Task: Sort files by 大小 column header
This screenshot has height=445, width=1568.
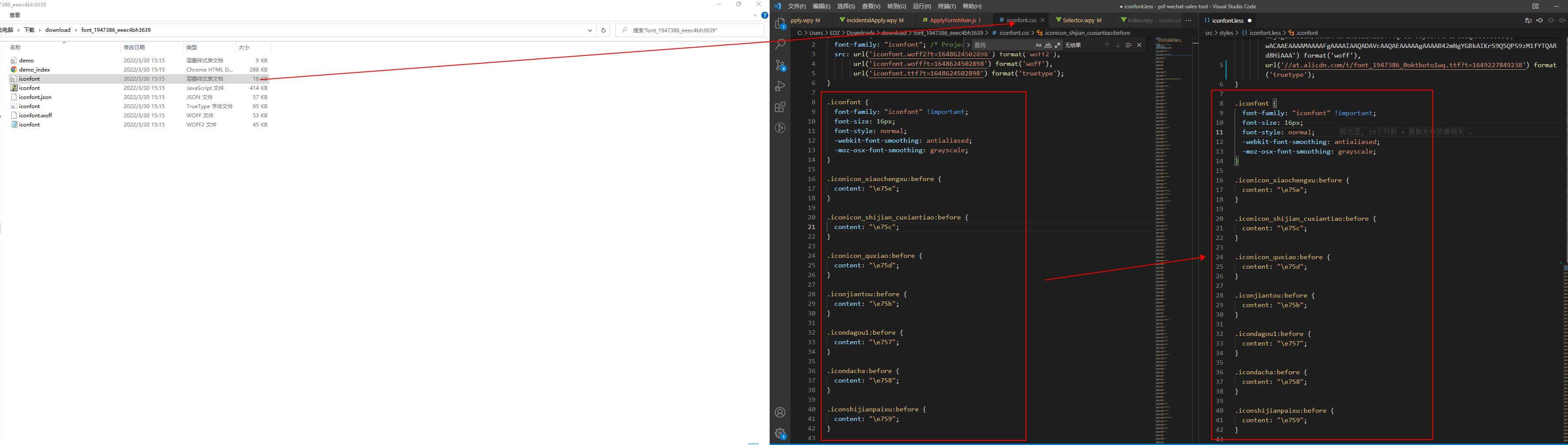Action: pos(253,48)
